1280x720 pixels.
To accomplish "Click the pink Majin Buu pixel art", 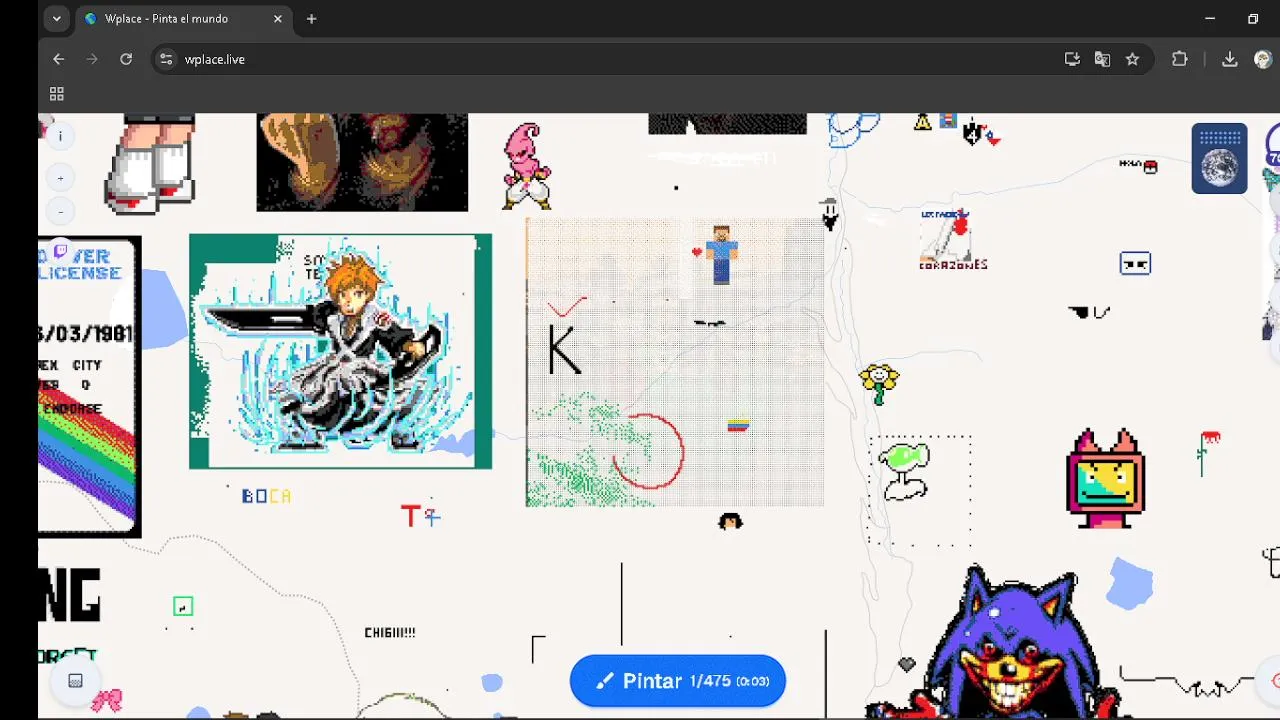I will pyautogui.click(x=526, y=166).
